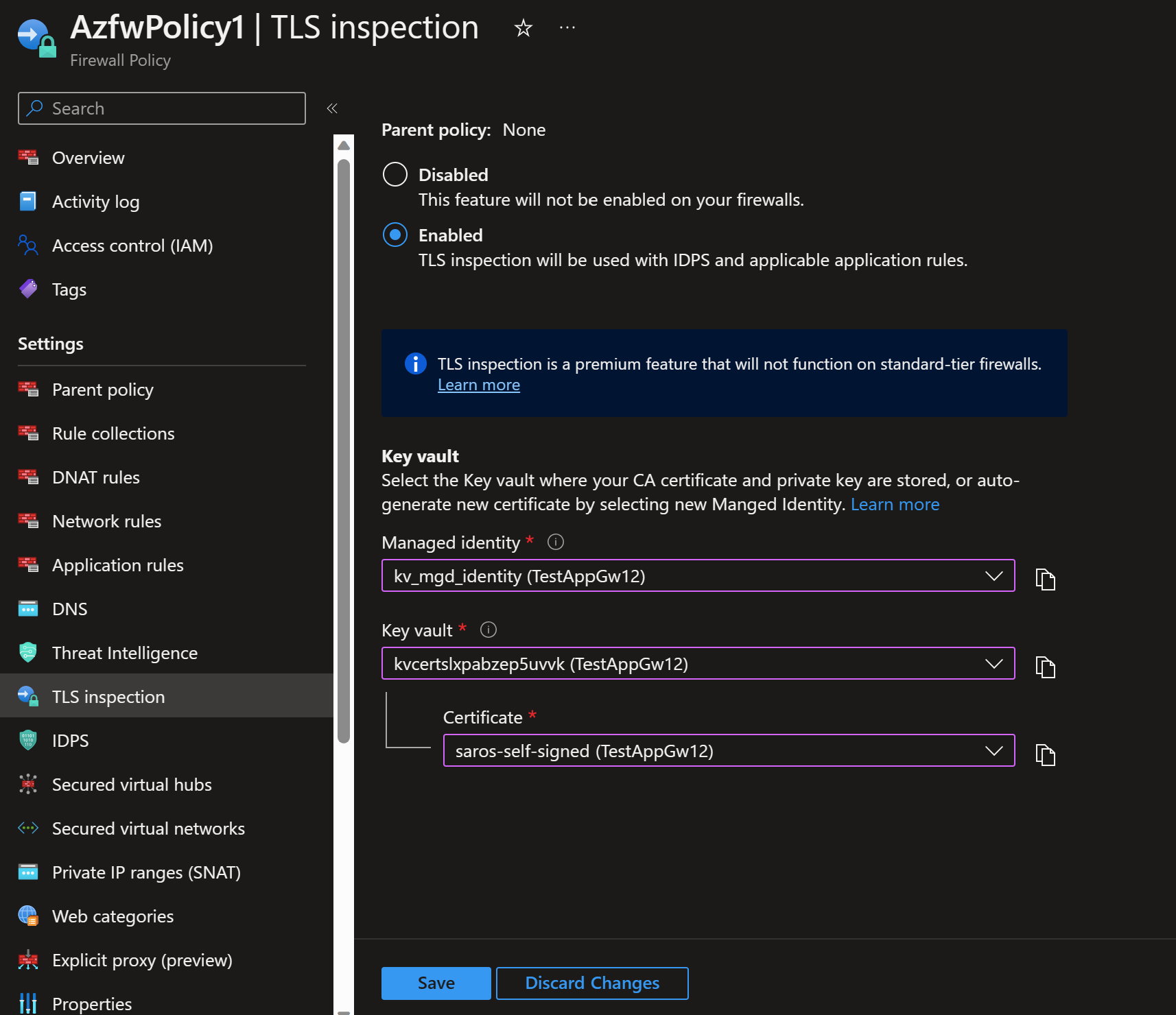Click the Activity log icon
The image size is (1176, 1015).
(28, 202)
